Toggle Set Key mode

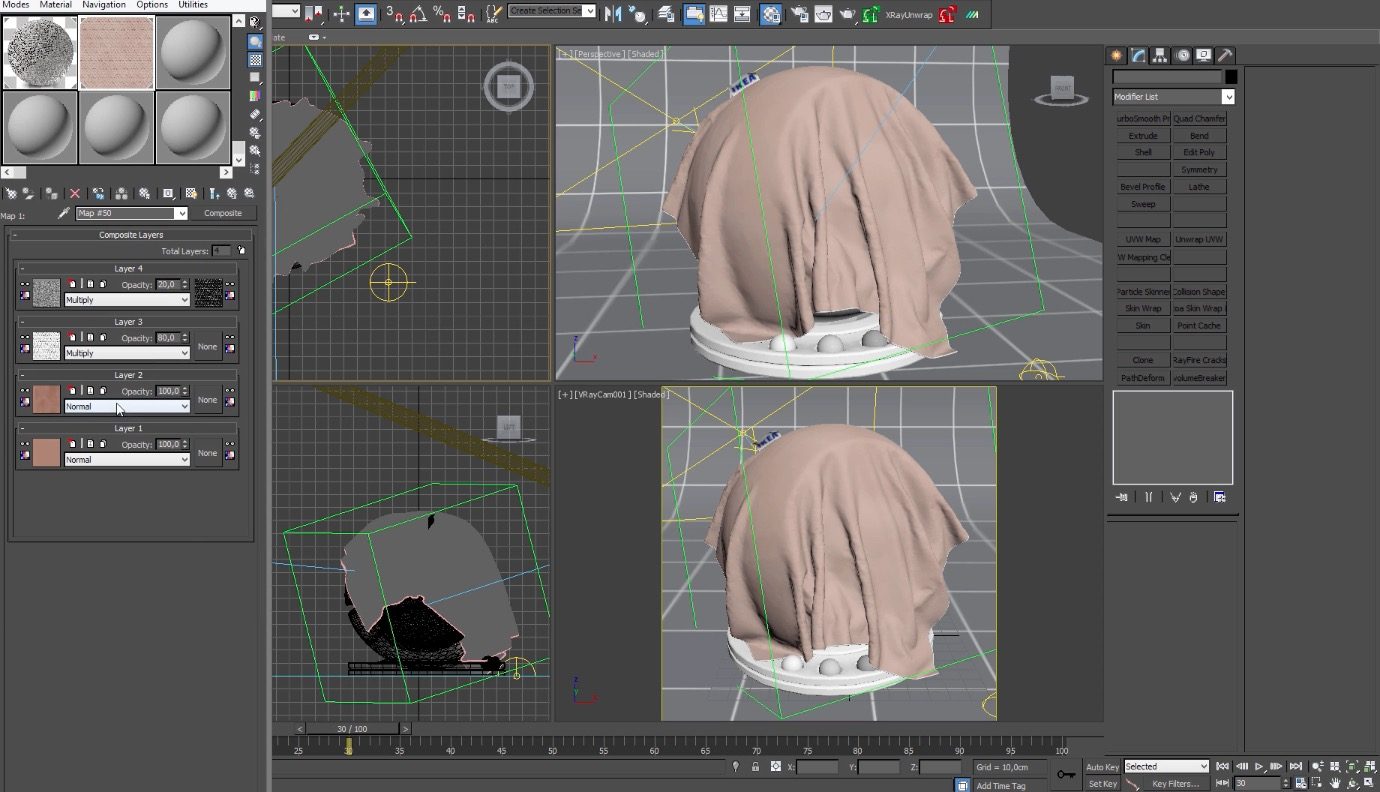pyautogui.click(x=1102, y=784)
